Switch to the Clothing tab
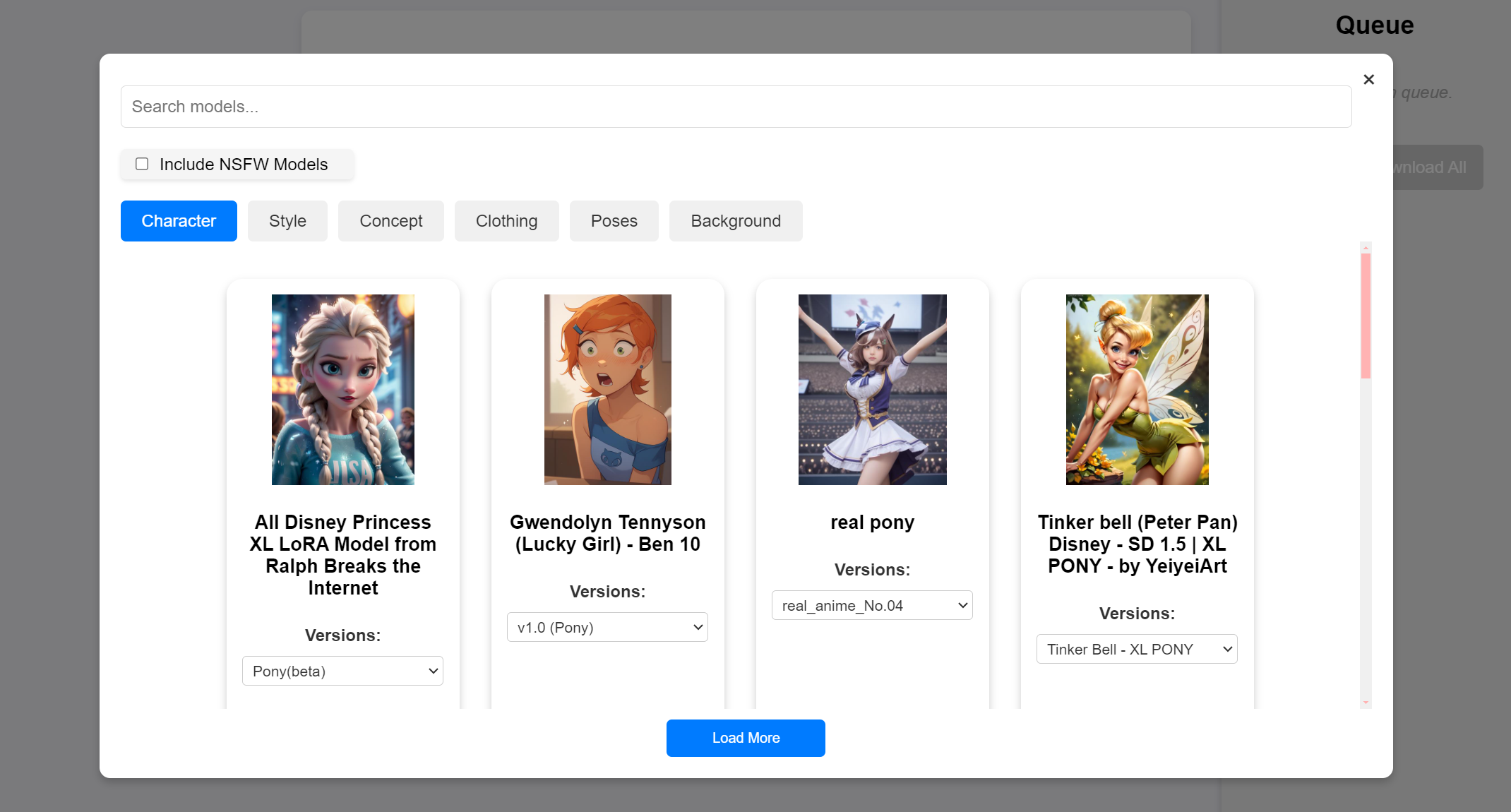Screen dimensions: 1511x812 click(x=506, y=221)
